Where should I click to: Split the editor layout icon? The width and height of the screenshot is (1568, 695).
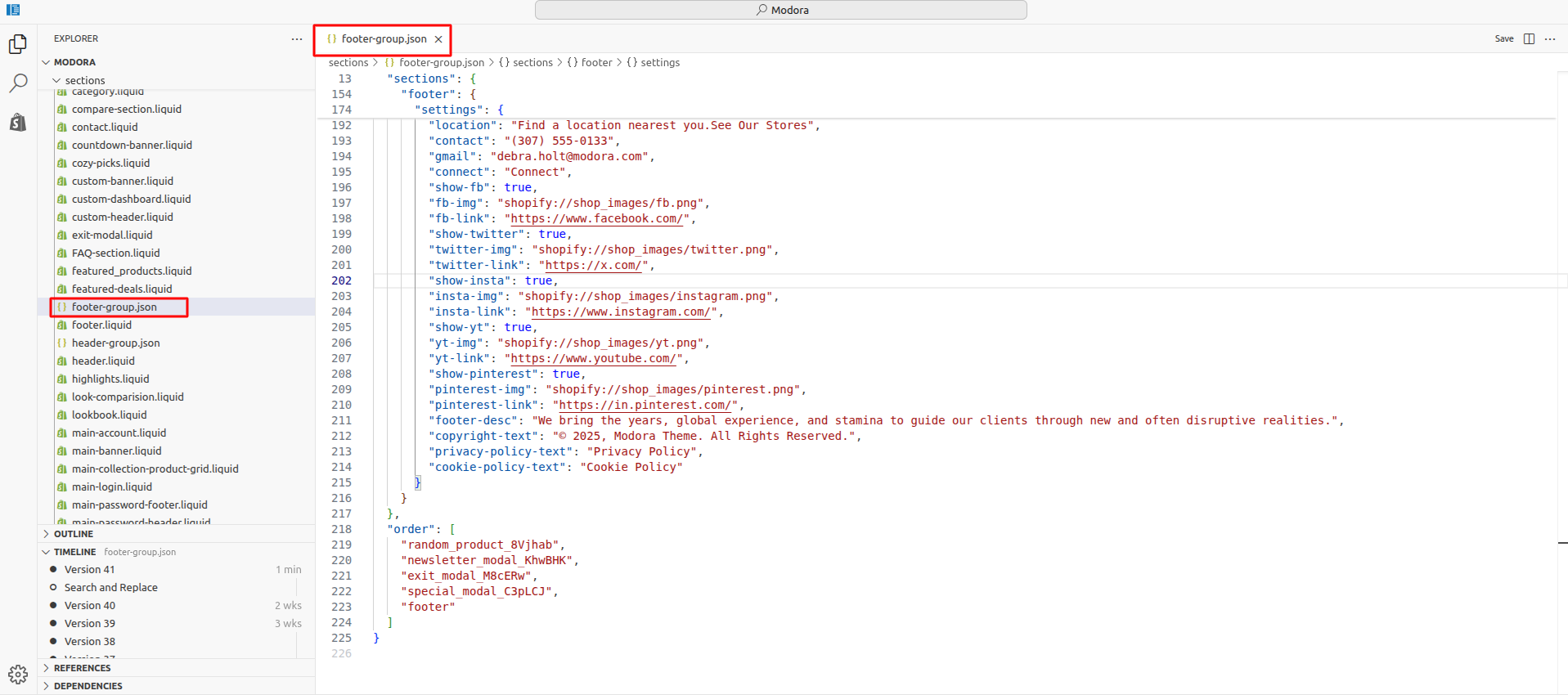tap(1529, 39)
